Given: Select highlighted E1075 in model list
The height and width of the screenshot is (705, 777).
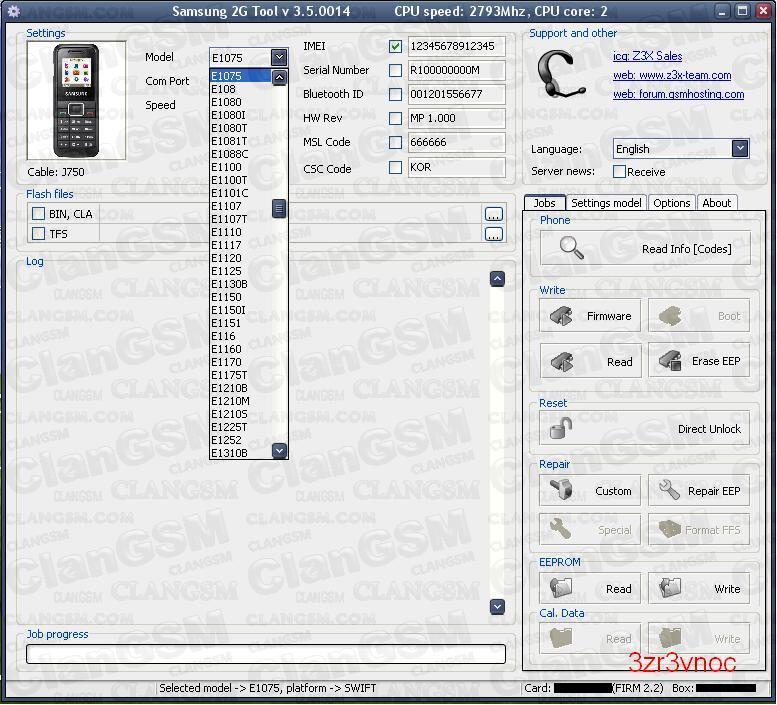Looking at the screenshot, I should tap(240, 76).
